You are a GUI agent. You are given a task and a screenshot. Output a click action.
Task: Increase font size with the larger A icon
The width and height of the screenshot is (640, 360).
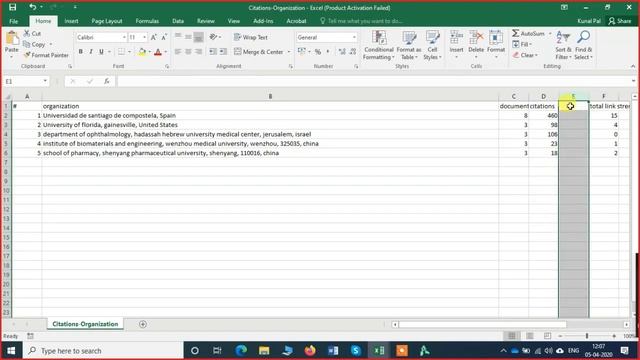pos(153,37)
